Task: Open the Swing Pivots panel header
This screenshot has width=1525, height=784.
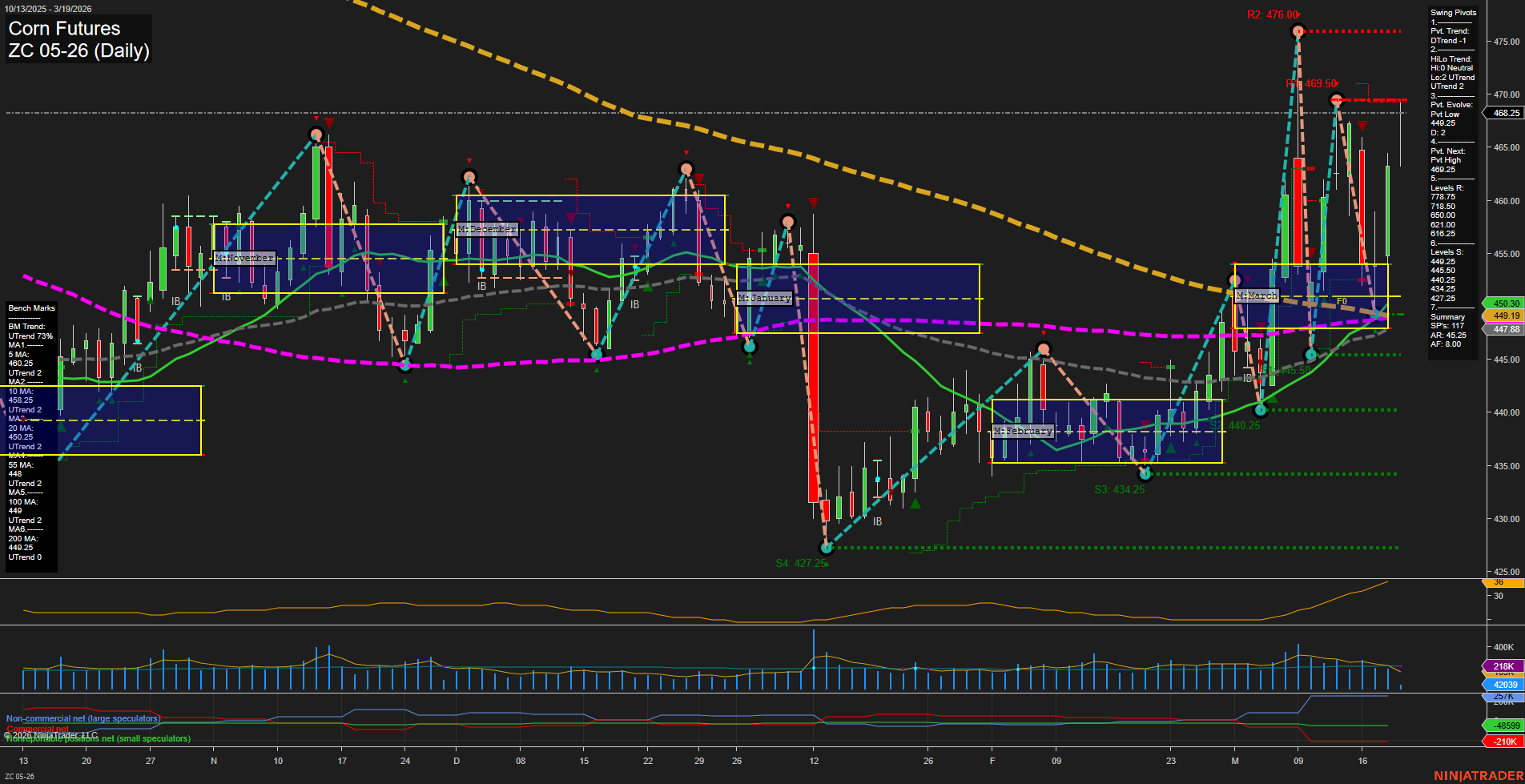Action: pyautogui.click(x=1451, y=12)
